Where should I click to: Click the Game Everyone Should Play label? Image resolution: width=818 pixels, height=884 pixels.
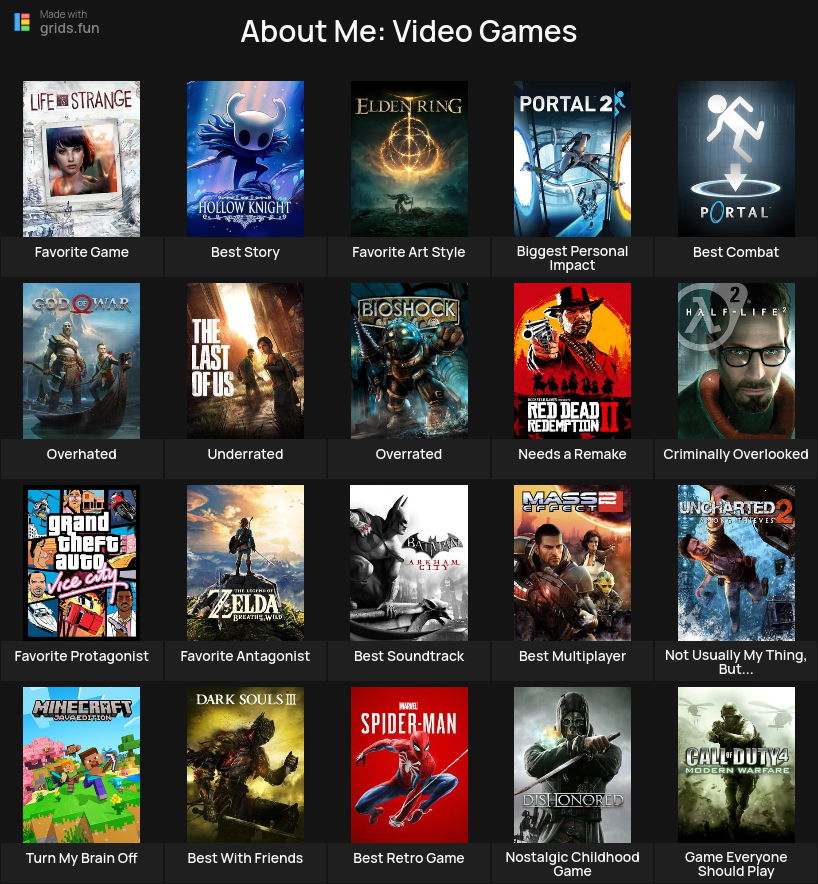(736, 864)
